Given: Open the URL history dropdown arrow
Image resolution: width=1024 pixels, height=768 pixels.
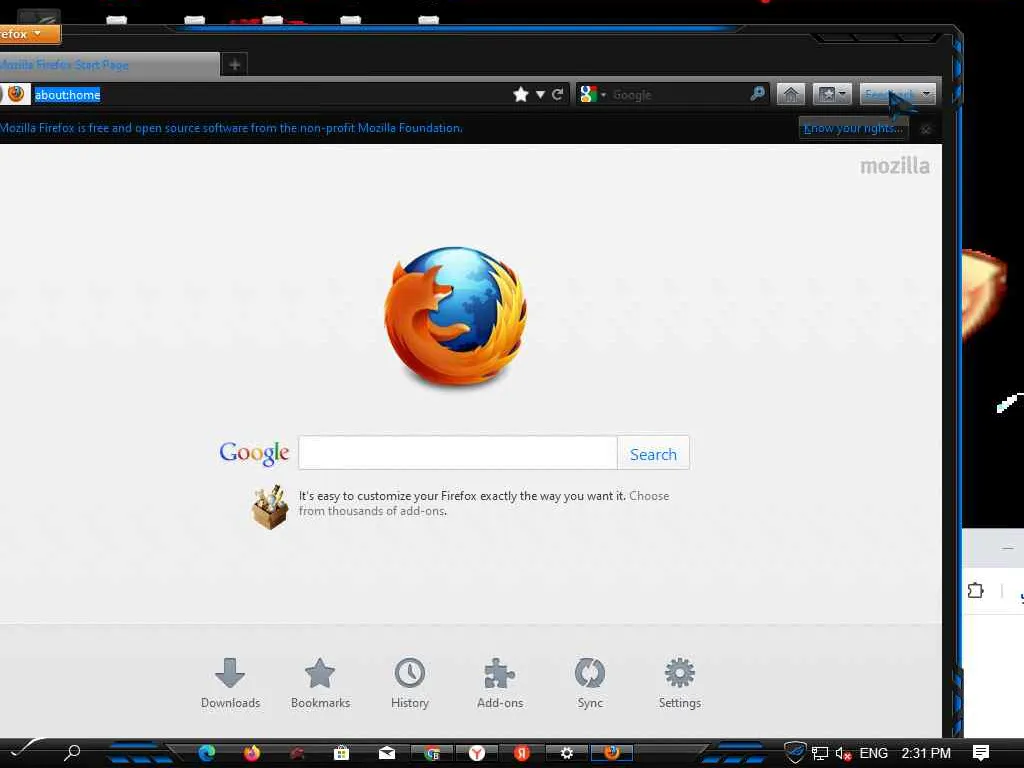Looking at the screenshot, I should click(540, 95).
